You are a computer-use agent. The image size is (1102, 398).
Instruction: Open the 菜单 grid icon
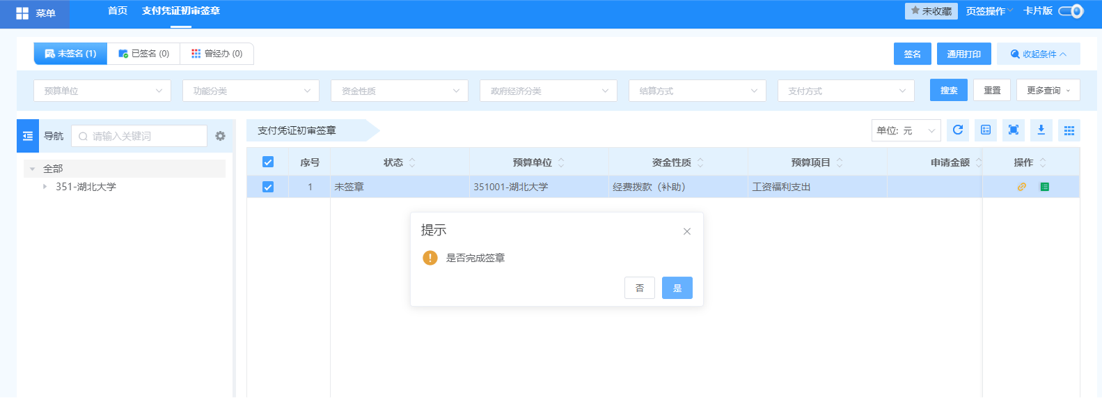(22, 13)
